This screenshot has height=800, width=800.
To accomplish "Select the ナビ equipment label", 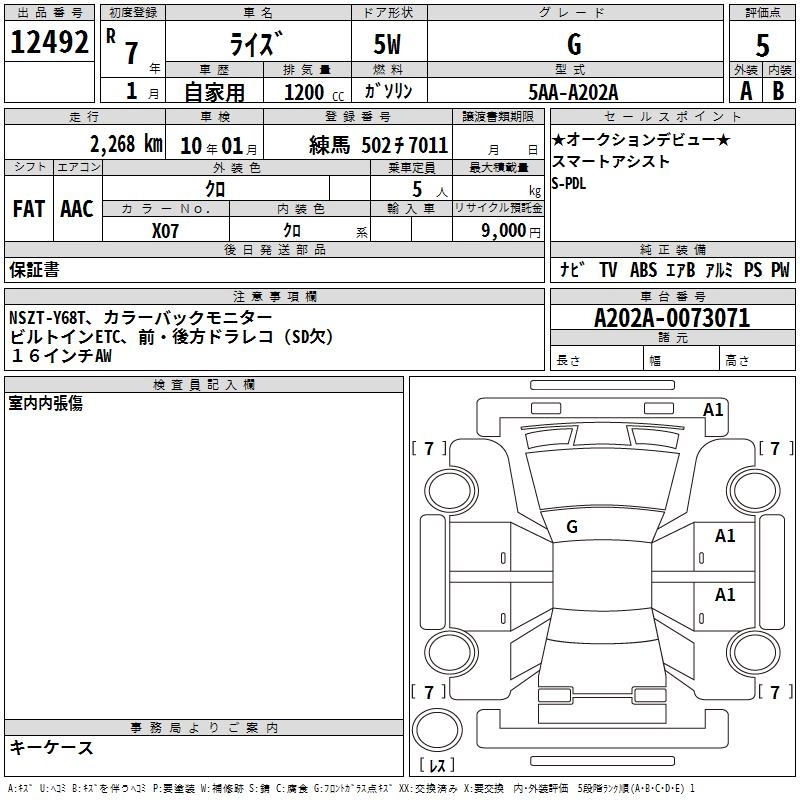I will (572, 269).
